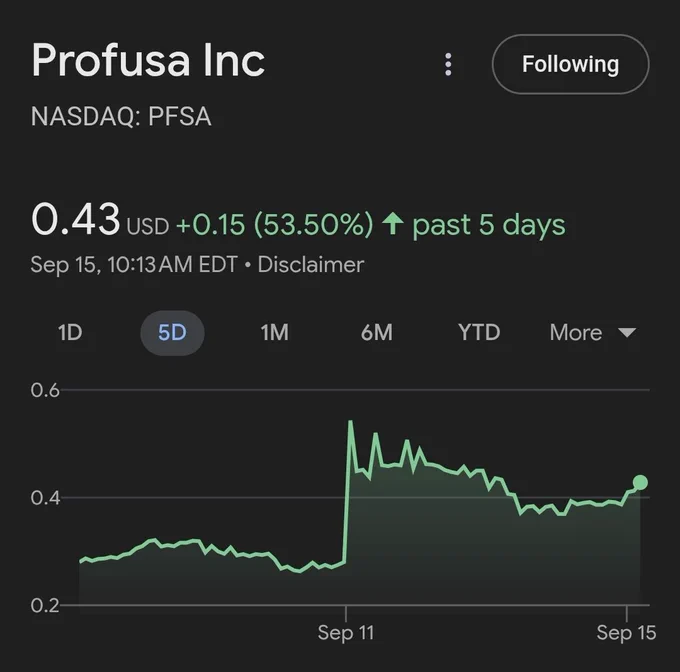Screen dimensions: 680x672
Task: Open the three-dot options menu
Action: click(448, 65)
